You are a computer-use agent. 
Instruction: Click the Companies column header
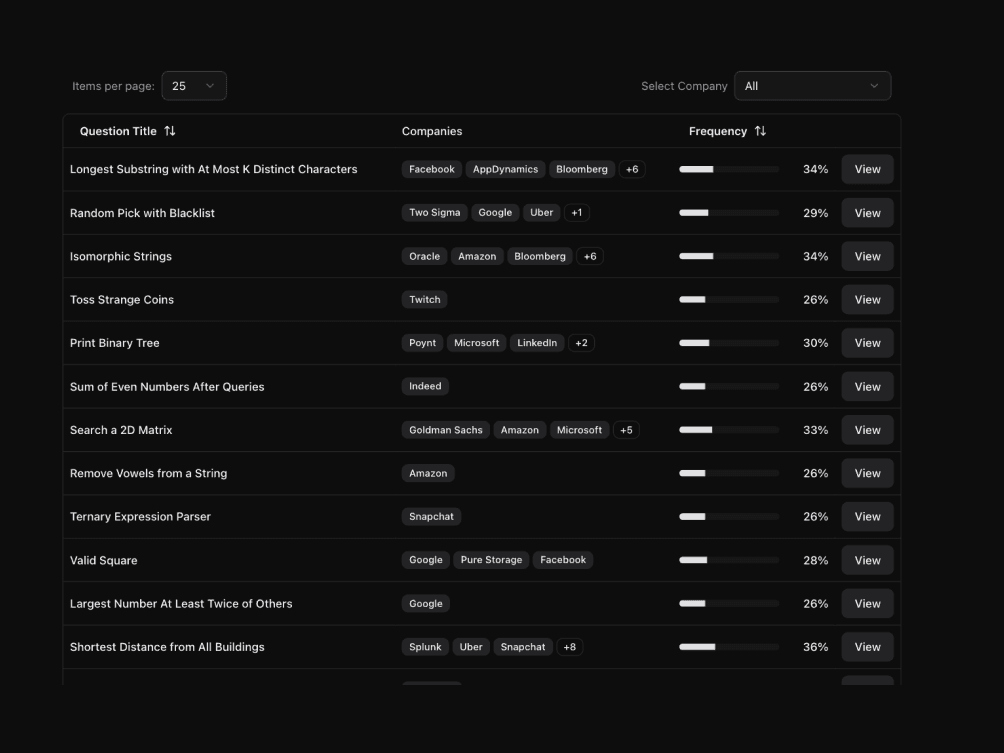click(432, 131)
